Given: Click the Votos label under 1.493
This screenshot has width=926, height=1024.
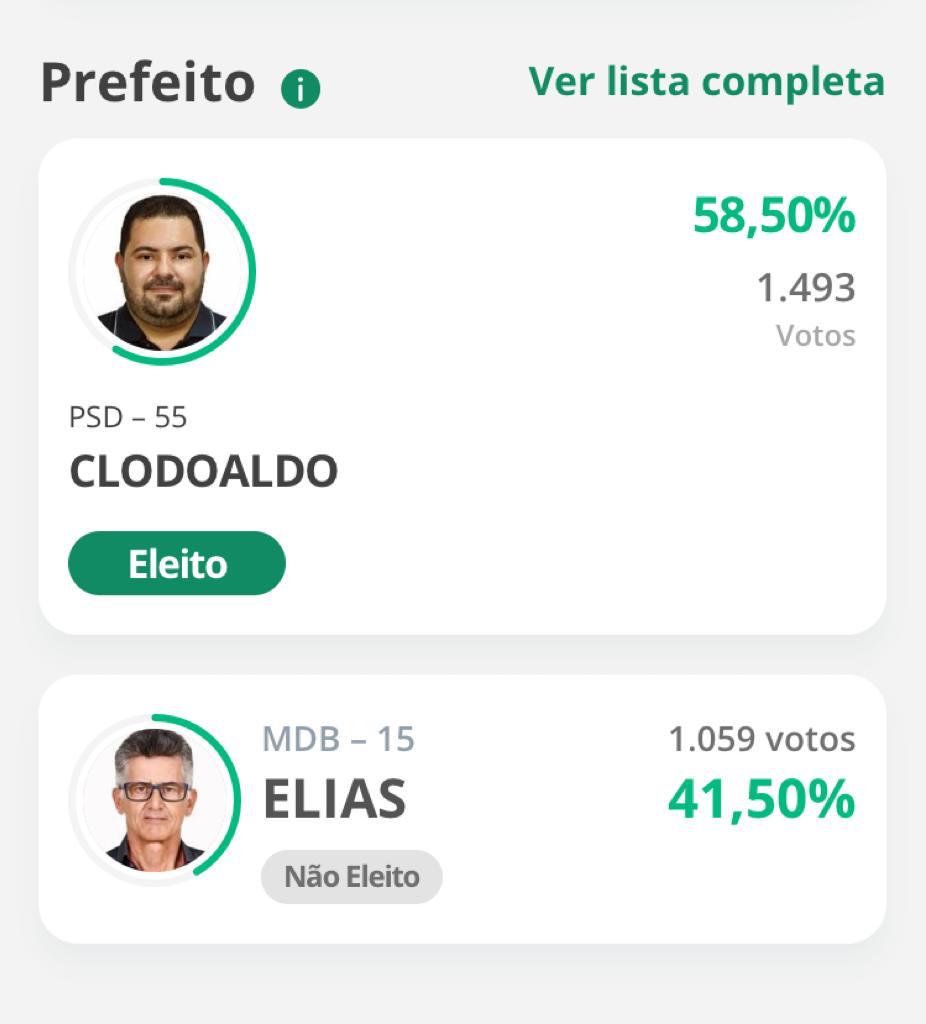Looking at the screenshot, I should coord(816,336).
